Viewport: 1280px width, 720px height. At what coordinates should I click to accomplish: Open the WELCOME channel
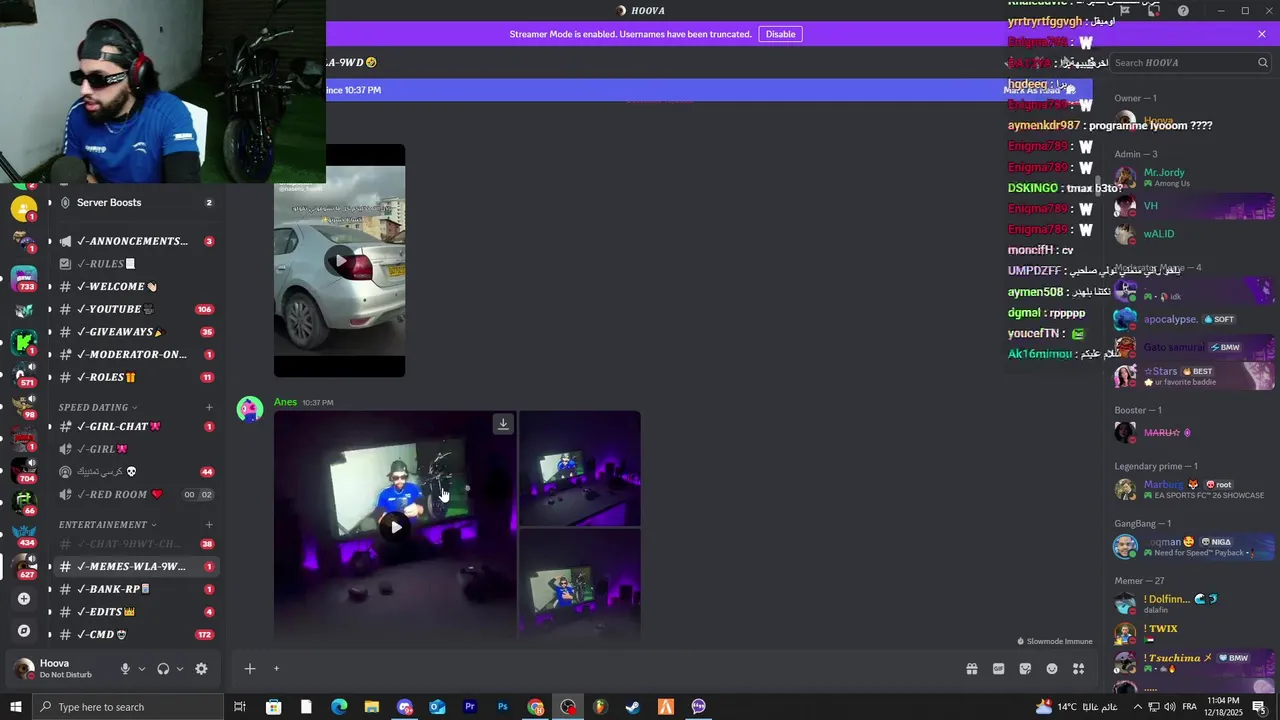pos(135,286)
